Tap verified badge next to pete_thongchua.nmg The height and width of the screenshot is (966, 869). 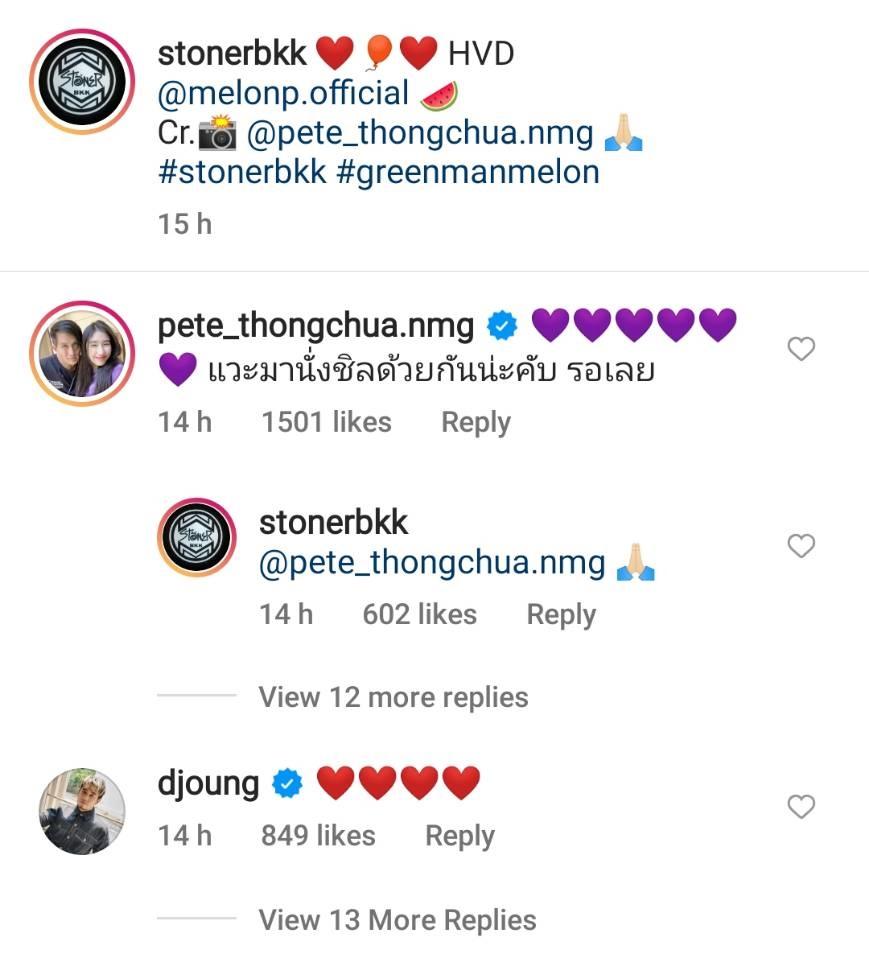[501, 325]
